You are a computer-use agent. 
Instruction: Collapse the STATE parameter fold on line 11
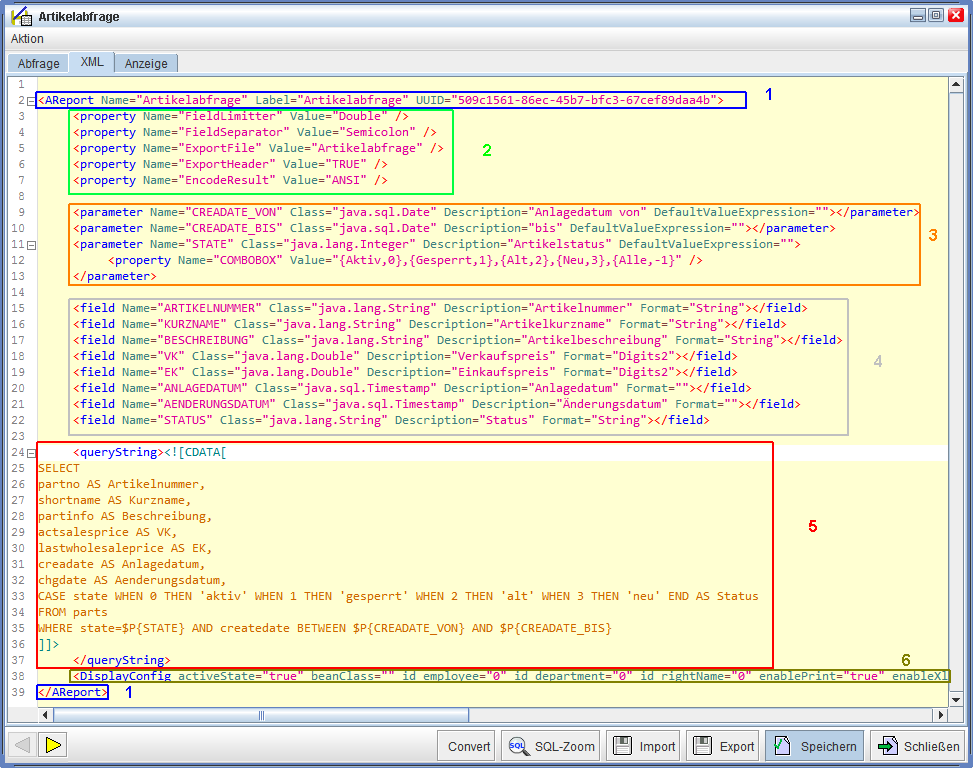point(31,244)
